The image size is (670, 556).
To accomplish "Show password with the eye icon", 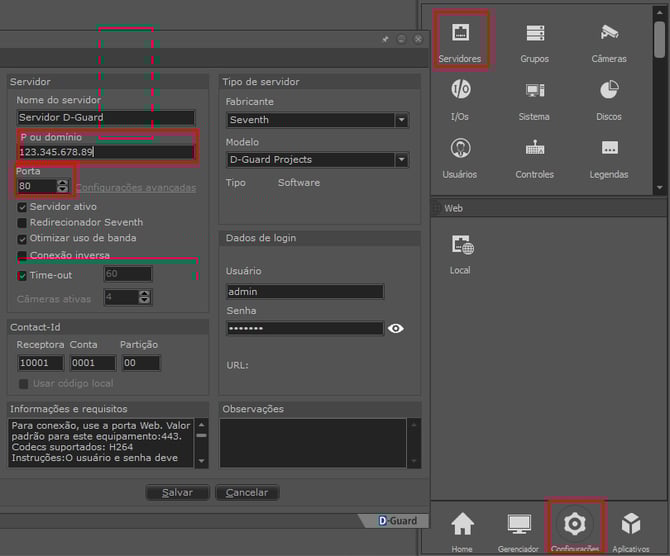I will pyautogui.click(x=396, y=328).
